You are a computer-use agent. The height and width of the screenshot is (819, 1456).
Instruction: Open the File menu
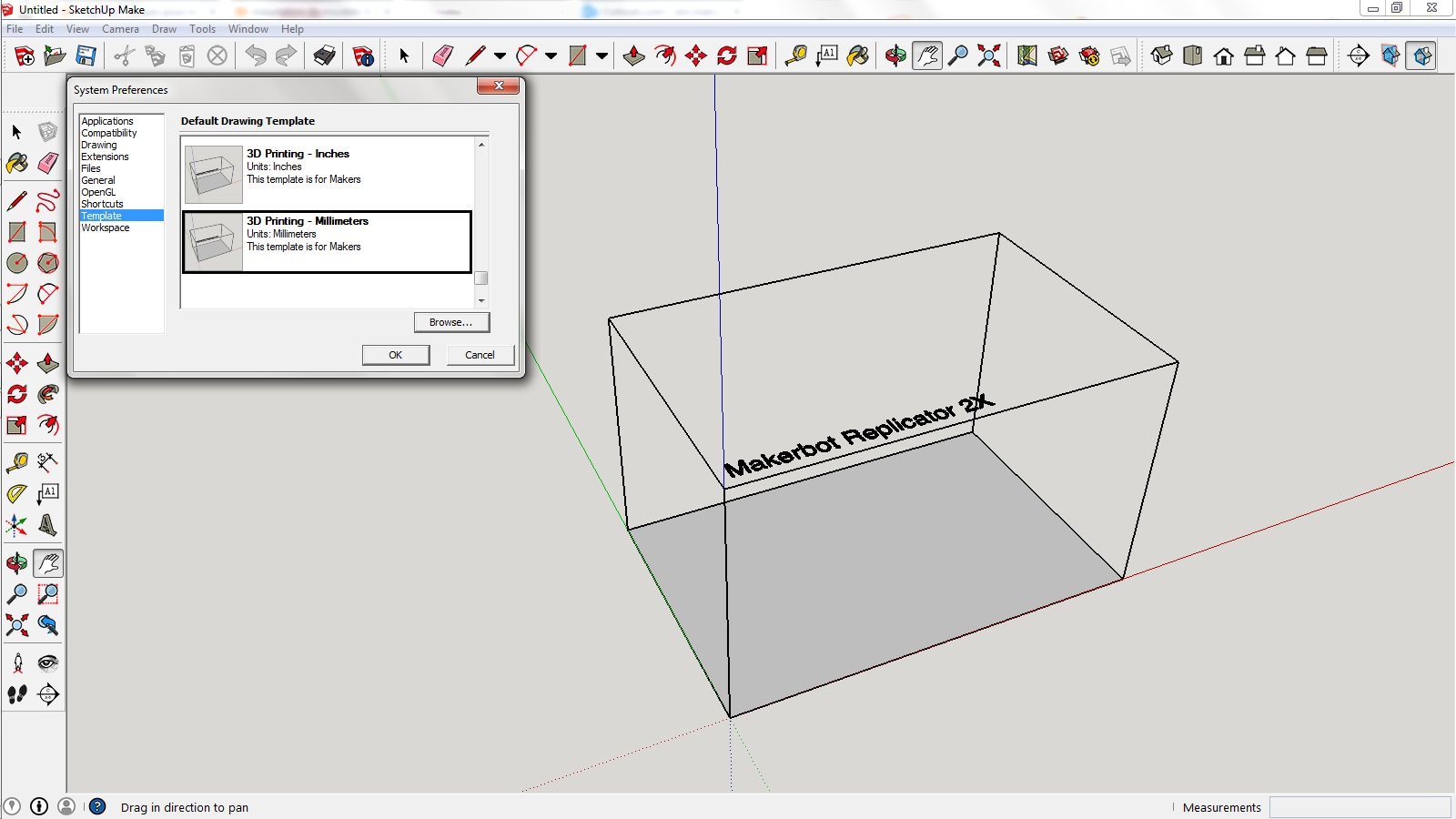(x=15, y=29)
